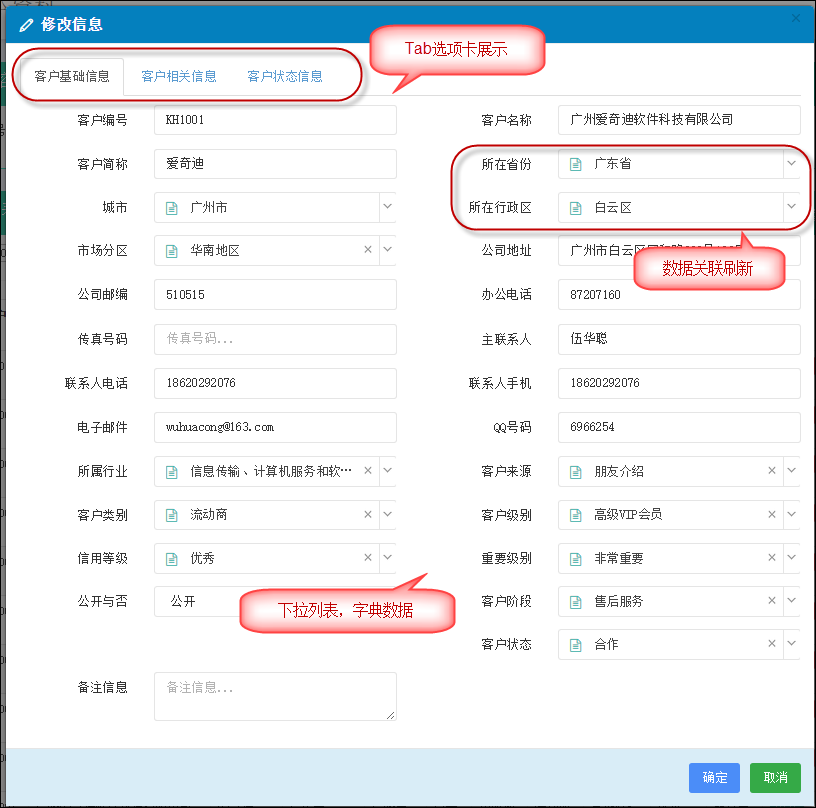The width and height of the screenshot is (816, 808).
Task: Open the 客户阶段 dropdown arrow
Action: tap(792, 601)
